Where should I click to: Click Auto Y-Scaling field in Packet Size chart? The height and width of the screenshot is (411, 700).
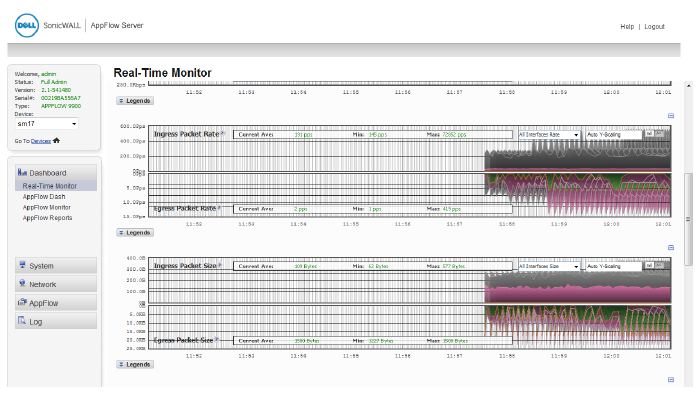[x=614, y=266]
